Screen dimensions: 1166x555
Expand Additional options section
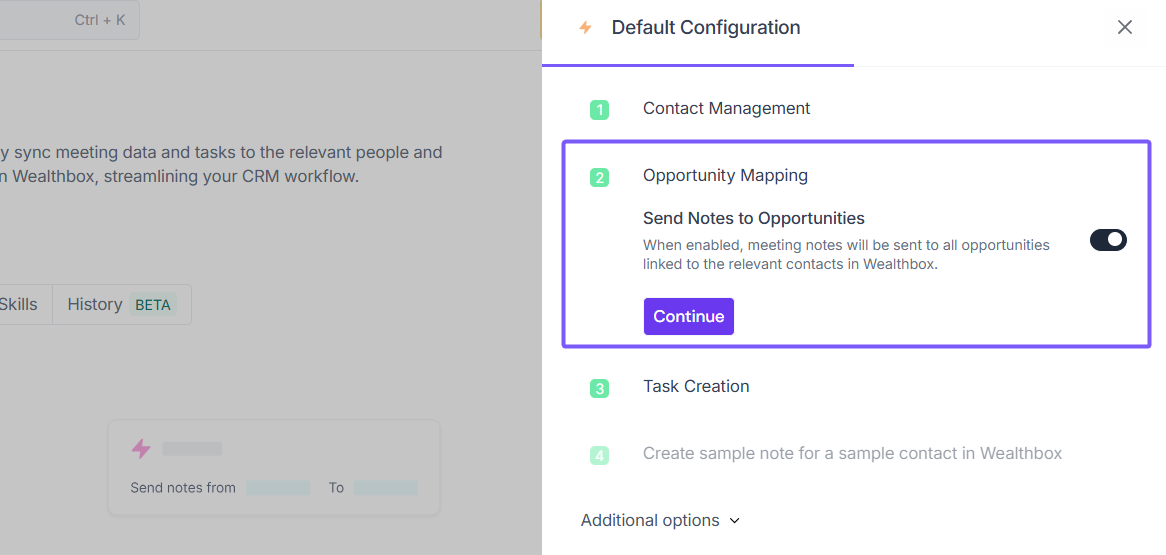point(660,520)
